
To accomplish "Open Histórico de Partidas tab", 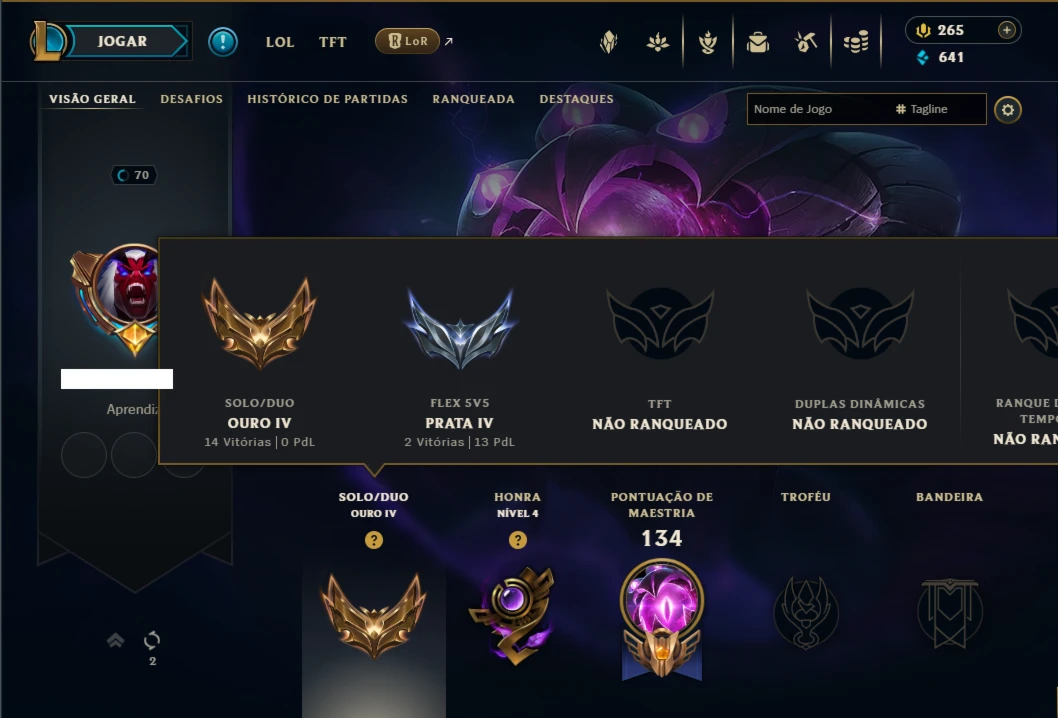I will [x=327, y=99].
